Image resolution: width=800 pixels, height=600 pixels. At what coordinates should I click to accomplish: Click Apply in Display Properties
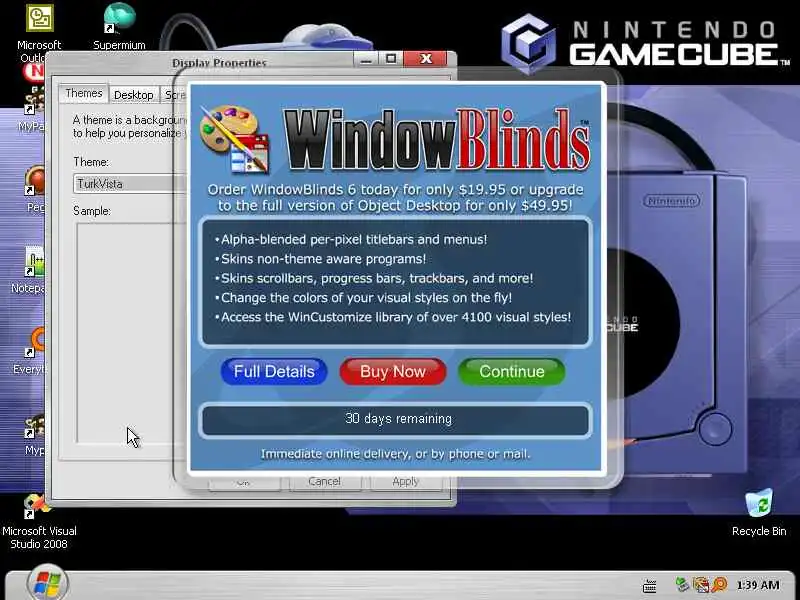point(406,482)
